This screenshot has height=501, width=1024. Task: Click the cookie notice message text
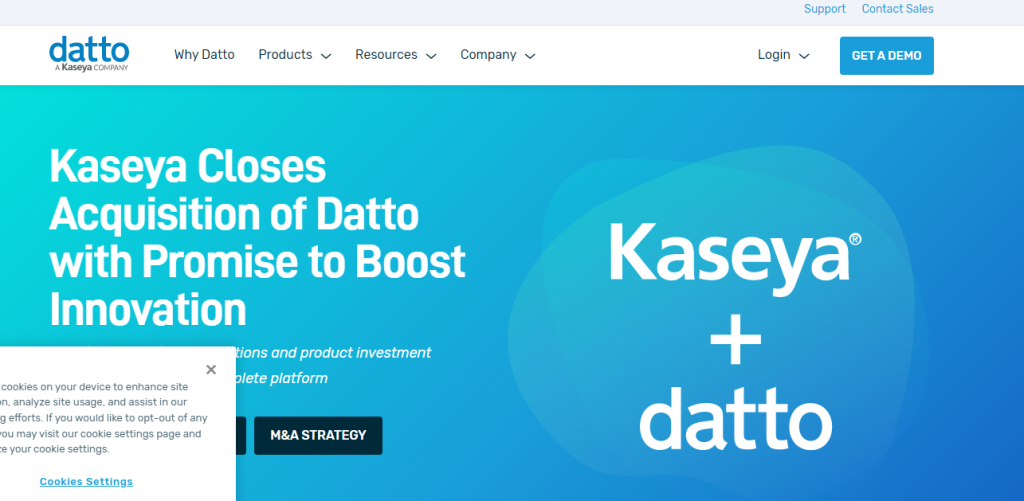[104, 418]
